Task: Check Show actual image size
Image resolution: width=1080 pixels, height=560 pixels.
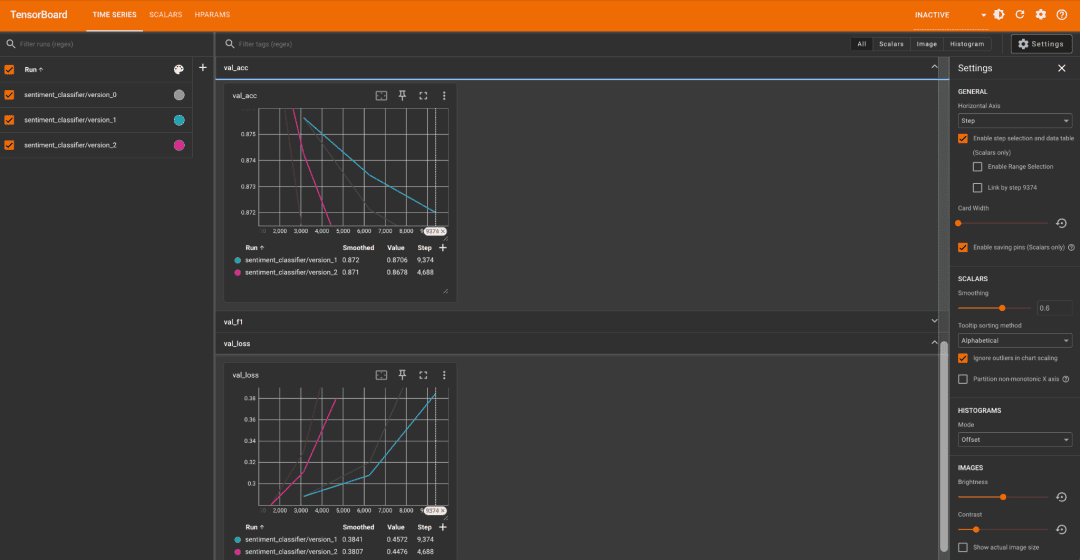Action: tap(963, 548)
